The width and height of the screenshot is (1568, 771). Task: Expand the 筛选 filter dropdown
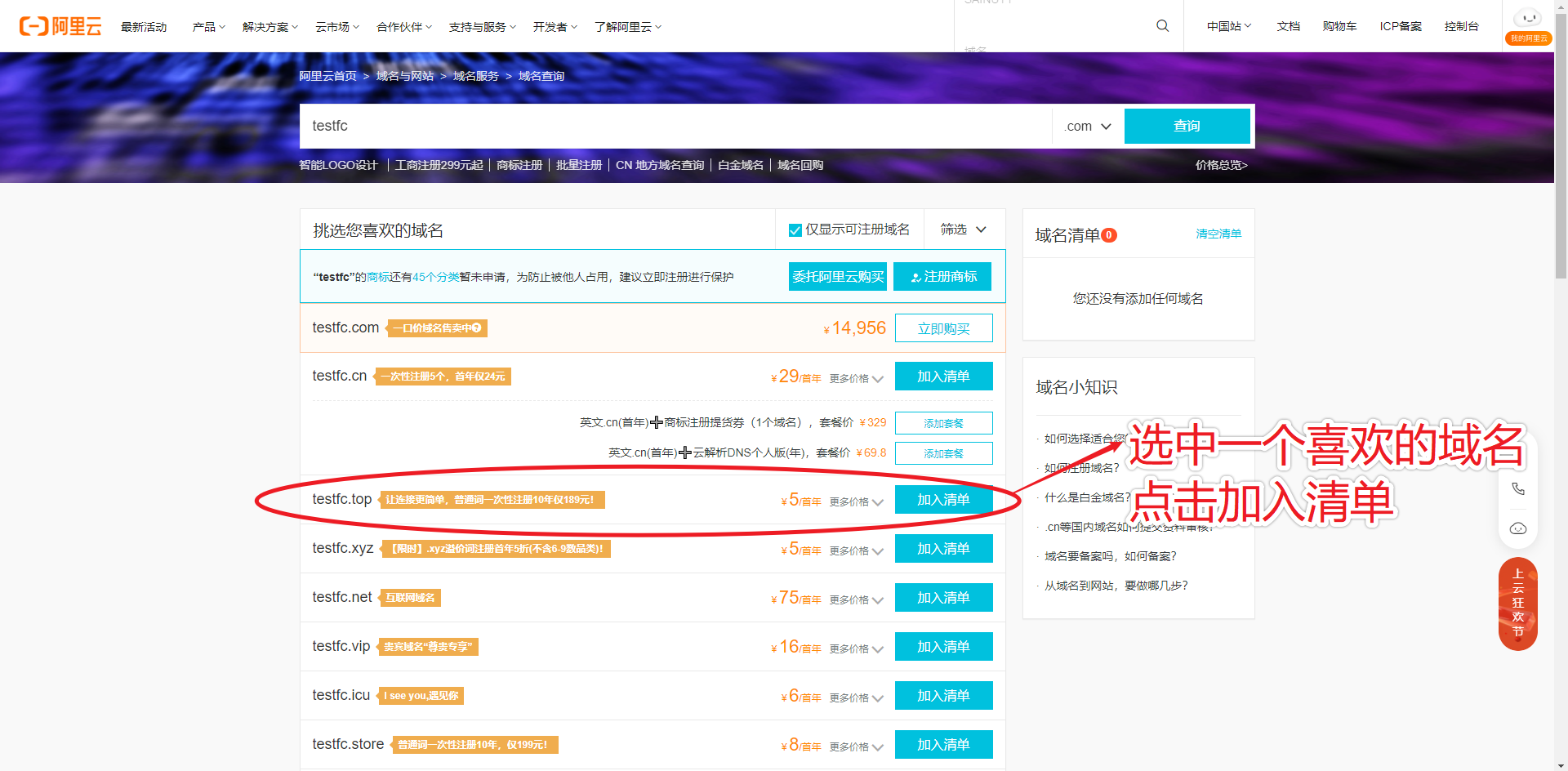pyautogui.click(x=964, y=230)
